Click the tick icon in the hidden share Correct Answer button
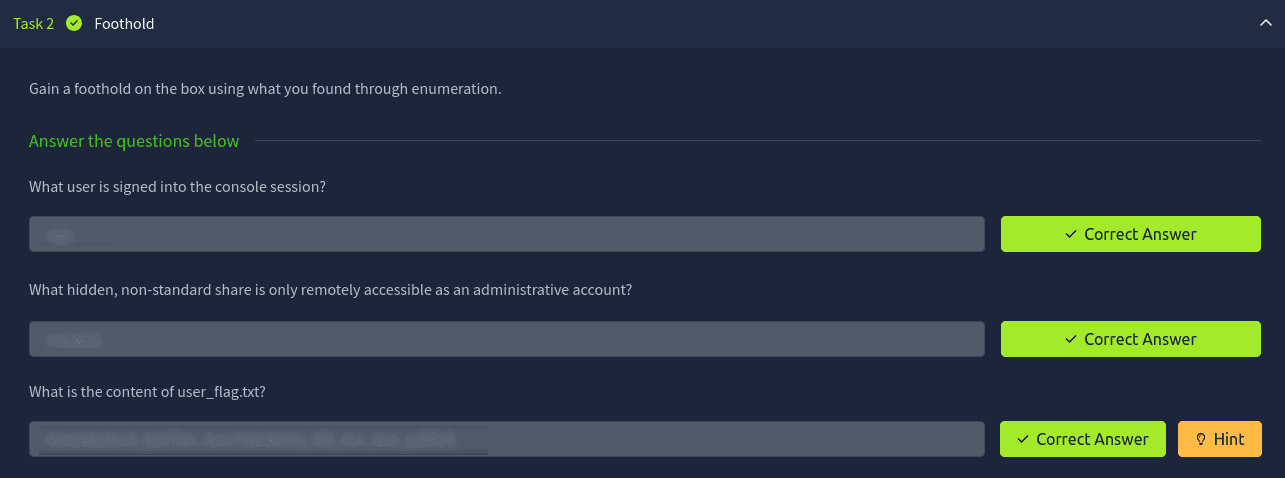This screenshot has height=478, width=1285. (1070, 339)
